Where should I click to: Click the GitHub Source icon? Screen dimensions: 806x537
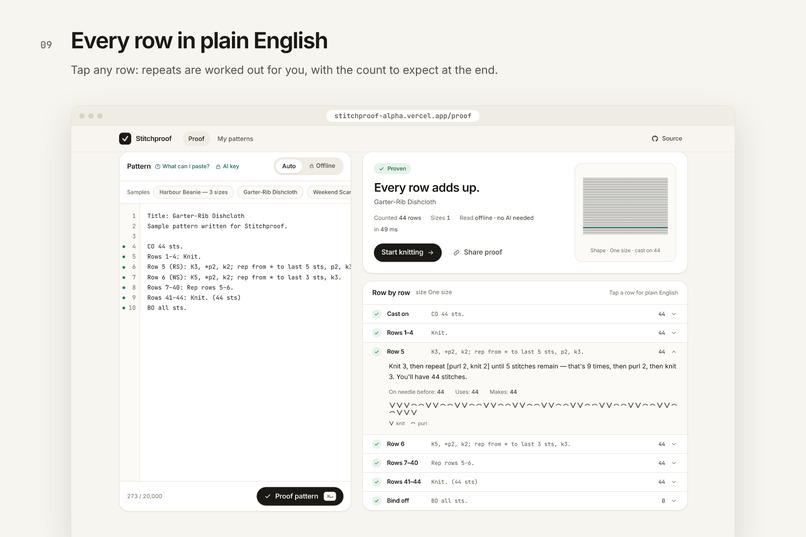[x=654, y=139]
